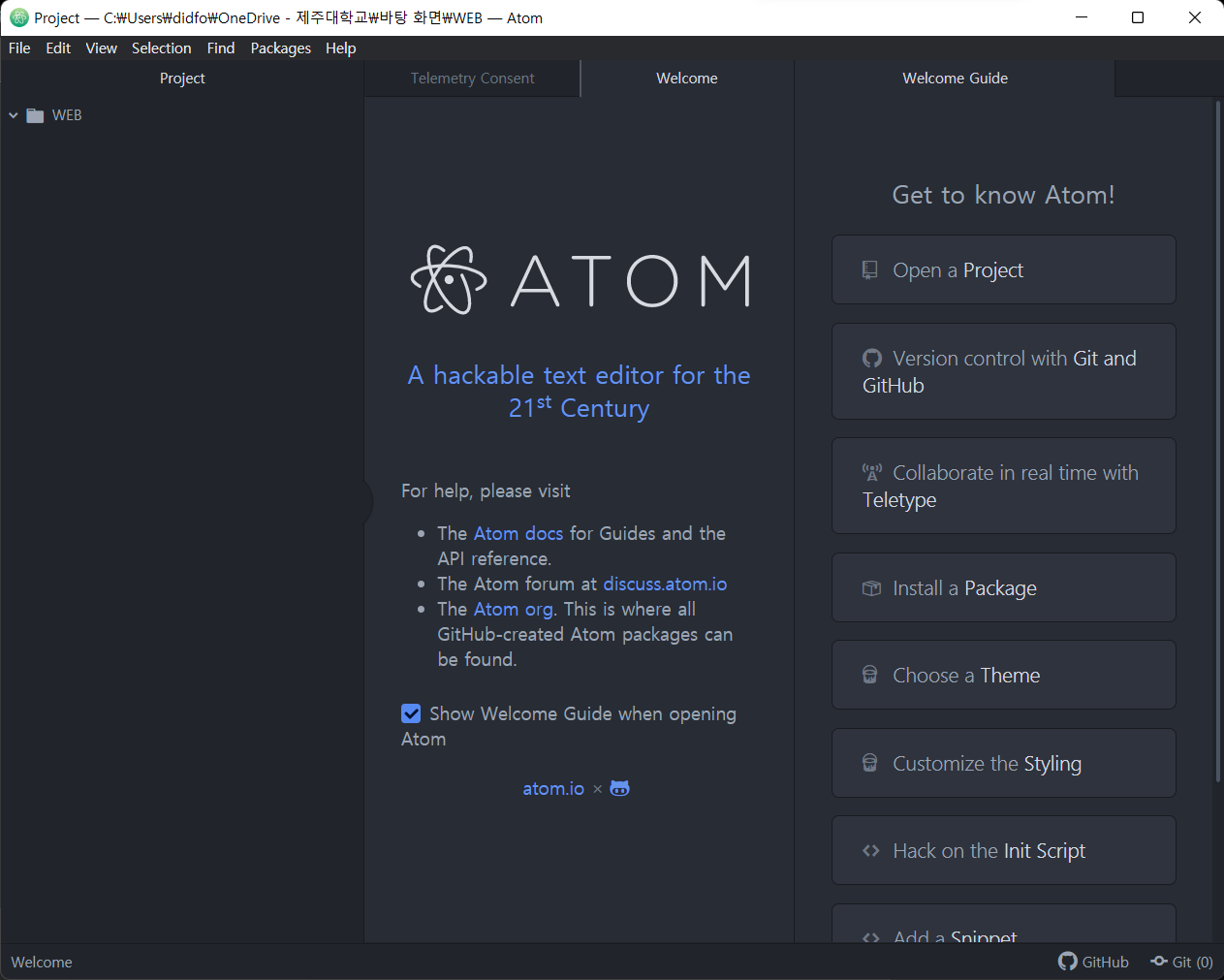Uncheck Show Welcome Guide when opening Atom
Image resolution: width=1224 pixels, height=980 pixels.
point(411,713)
